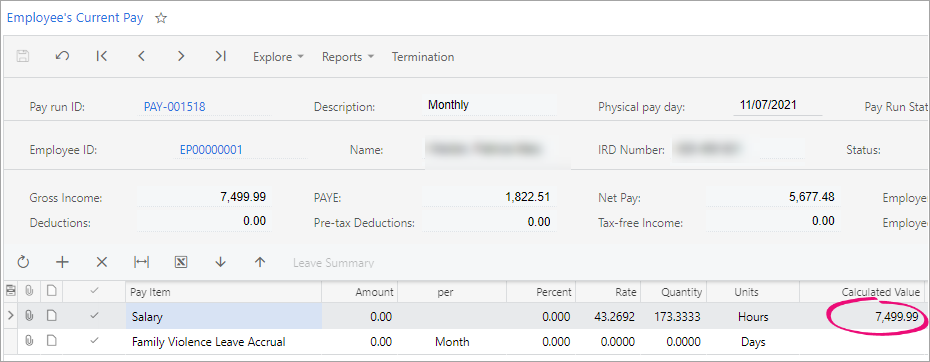
Task: Delete the selected pay item row
Action: (102, 262)
